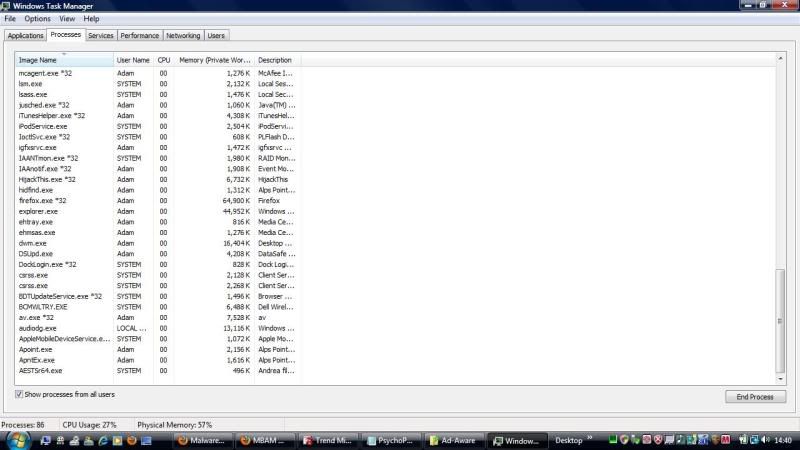The height and width of the screenshot is (450, 800).
Task: Sort processes by Image Name column
Action: (x=63, y=60)
